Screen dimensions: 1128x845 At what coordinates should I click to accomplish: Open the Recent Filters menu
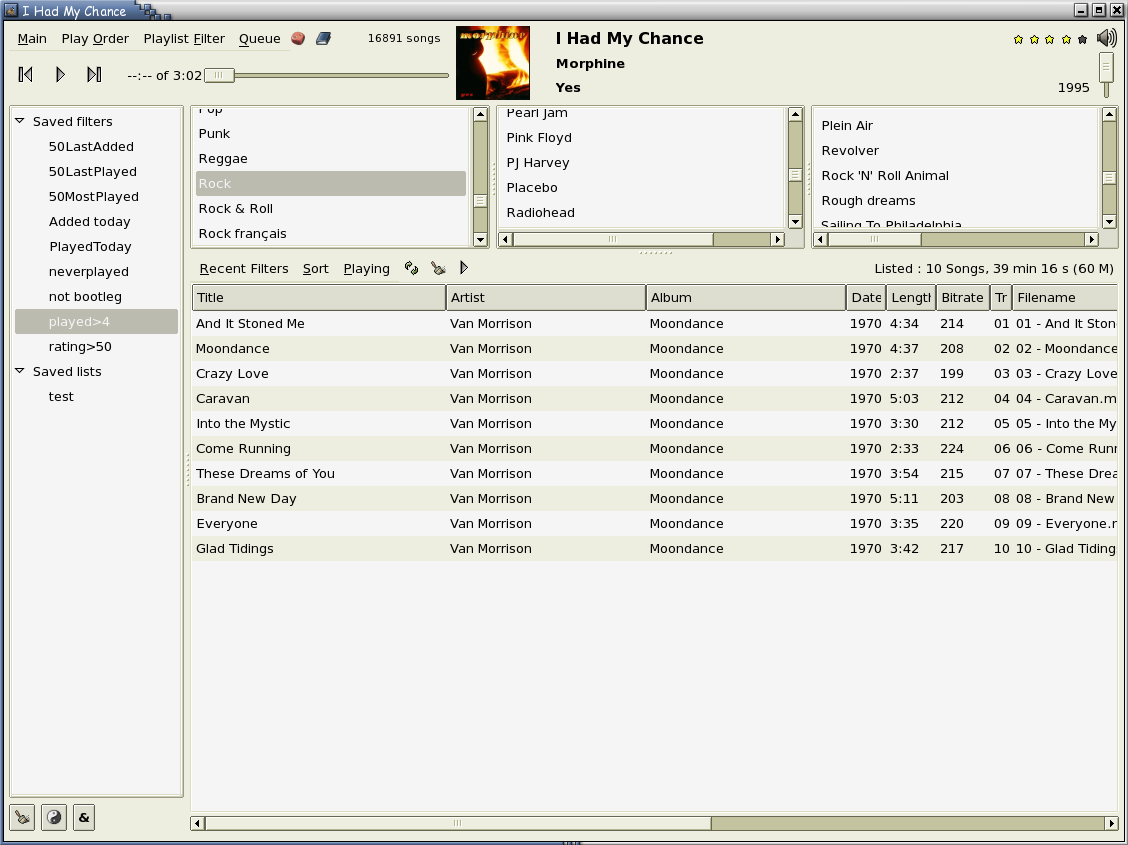[244, 268]
